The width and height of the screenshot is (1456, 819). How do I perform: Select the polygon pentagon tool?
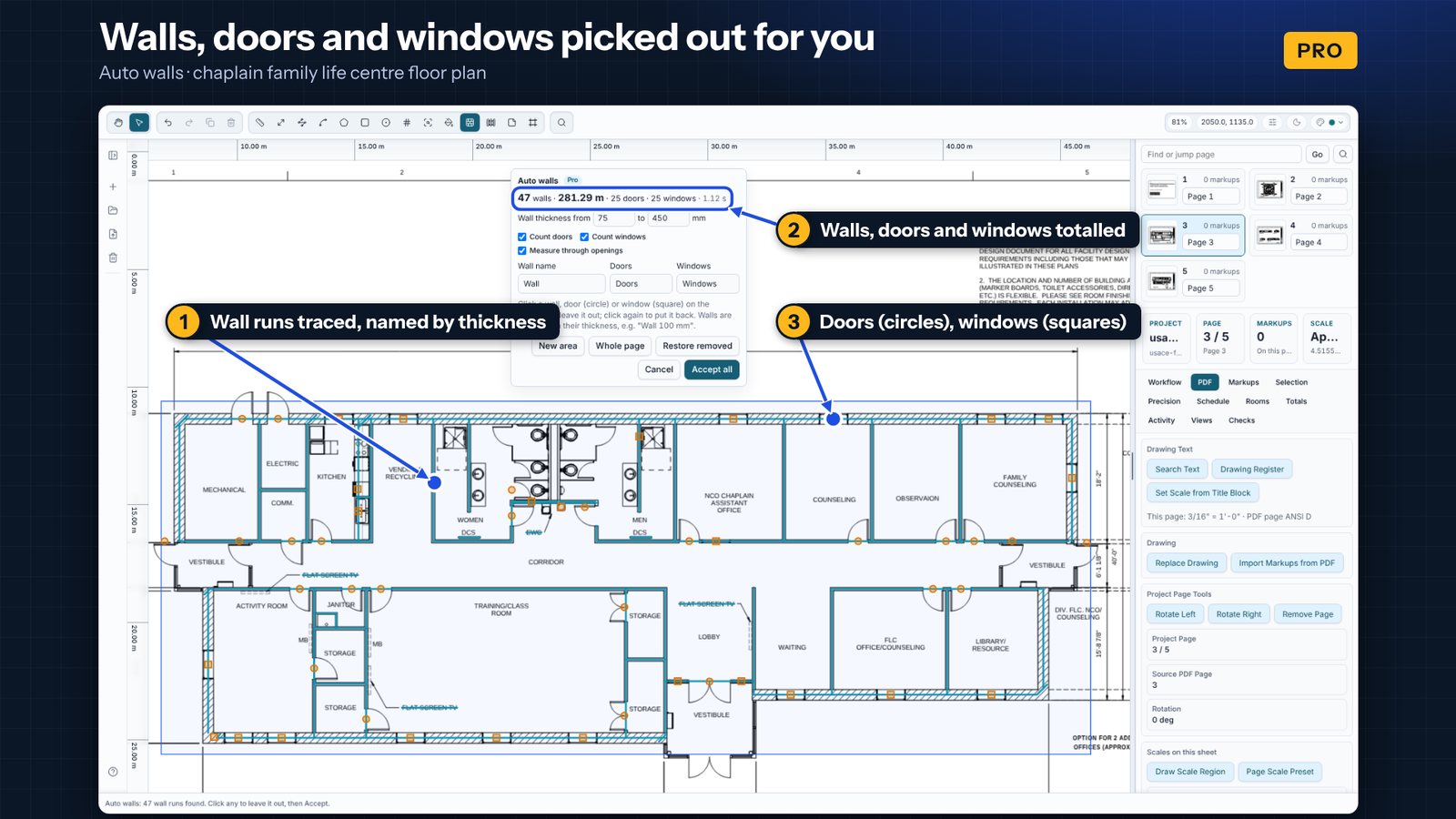coord(344,122)
